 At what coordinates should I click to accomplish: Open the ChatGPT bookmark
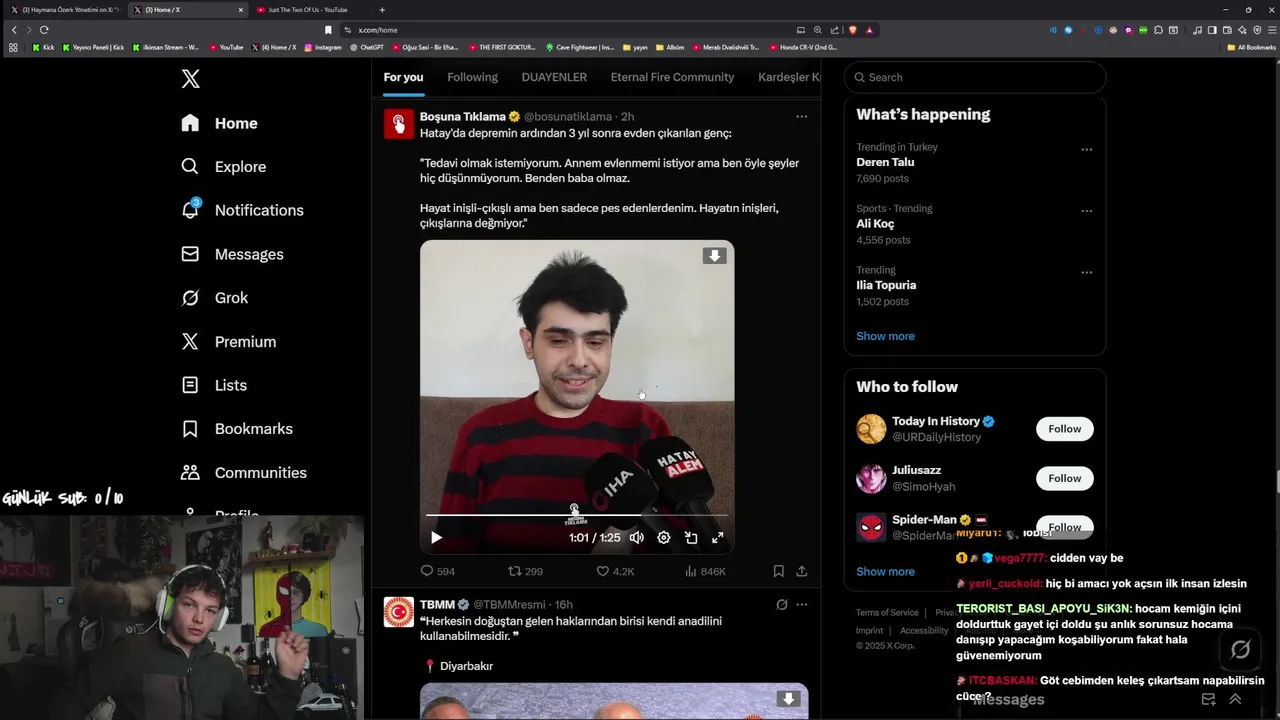pyautogui.click(x=367, y=47)
